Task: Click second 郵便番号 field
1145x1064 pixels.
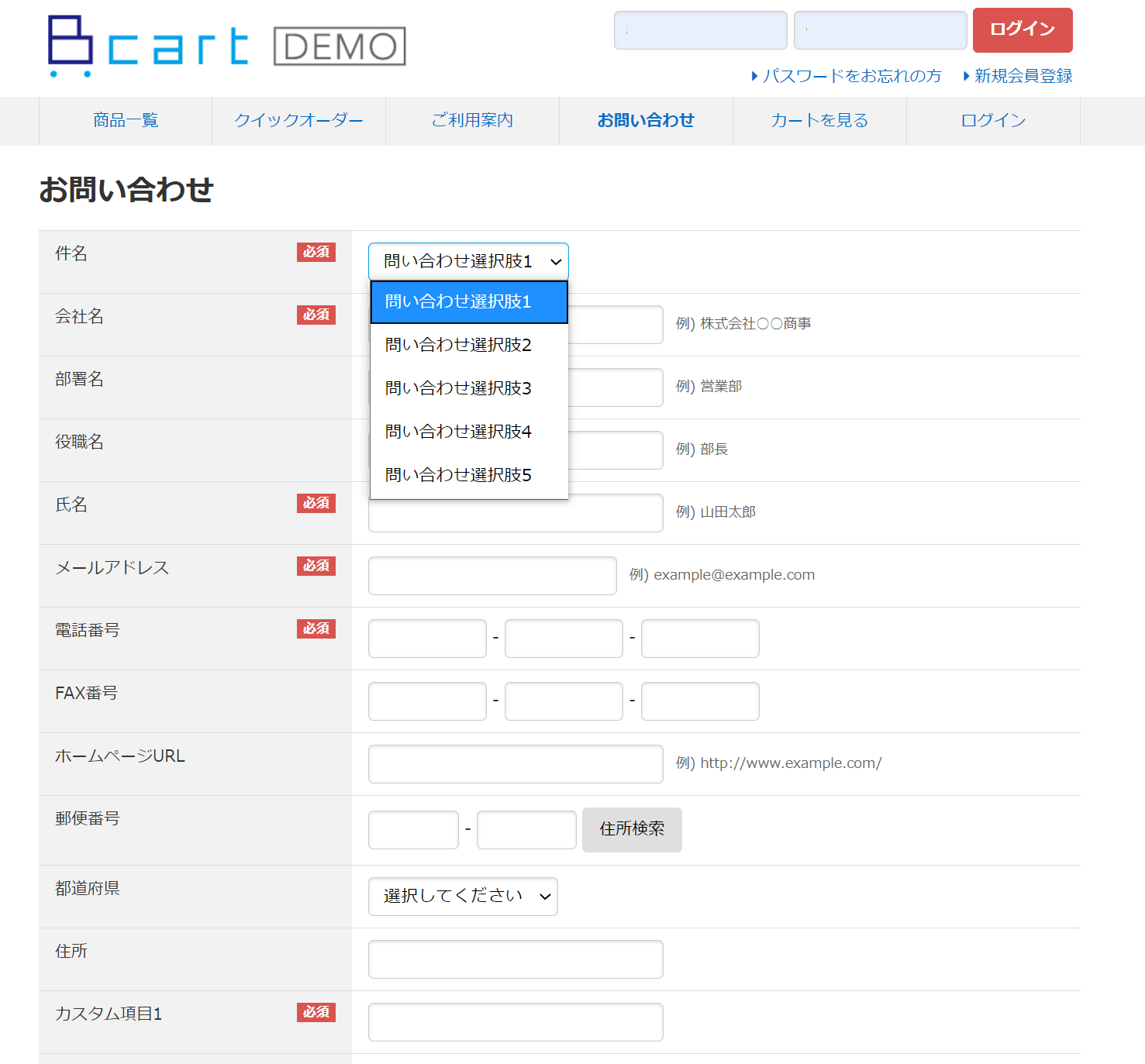Action: pos(526,830)
